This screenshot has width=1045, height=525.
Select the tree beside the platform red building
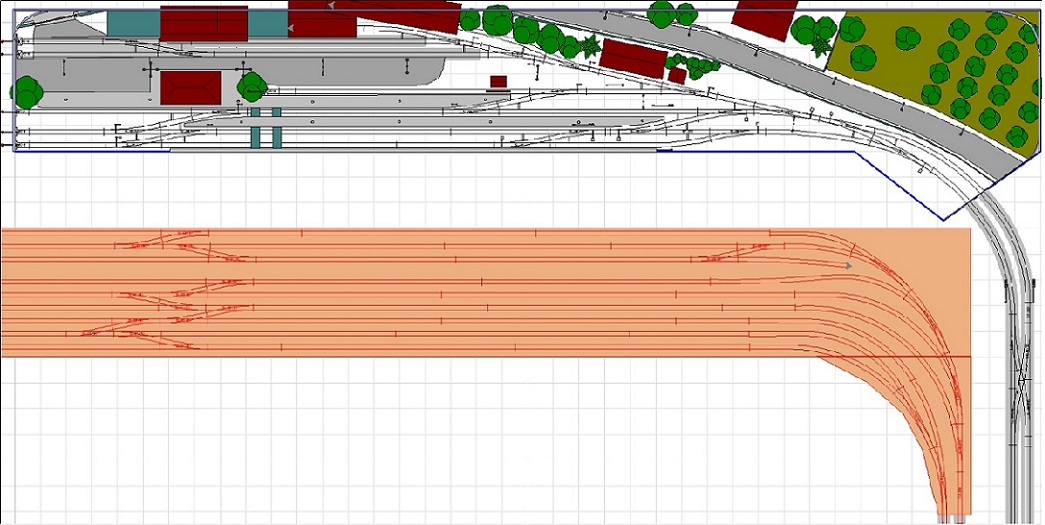(251, 87)
